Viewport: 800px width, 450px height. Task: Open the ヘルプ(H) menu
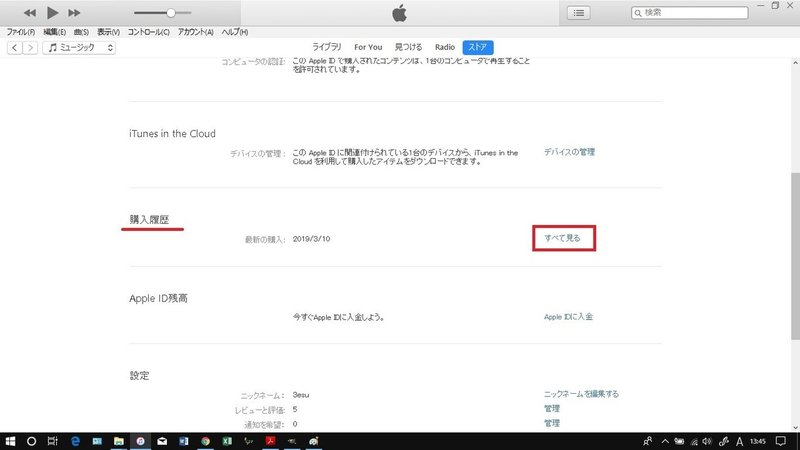(235, 32)
